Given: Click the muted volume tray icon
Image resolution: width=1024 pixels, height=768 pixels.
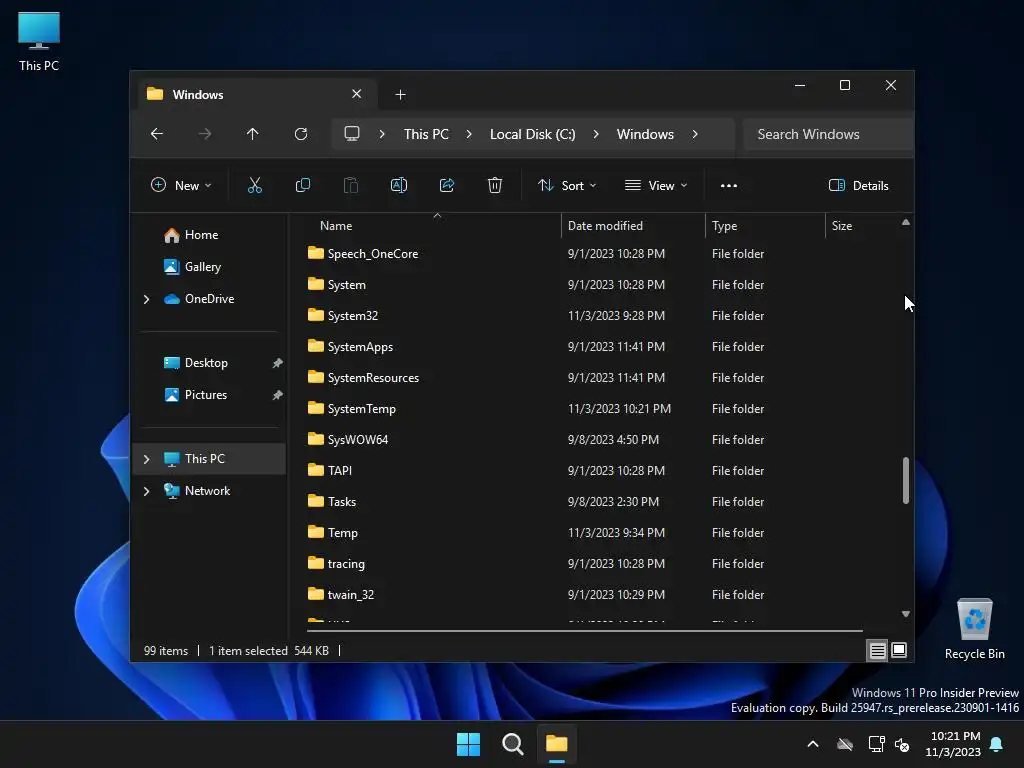Looking at the screenshot, I should coord(902,744).
